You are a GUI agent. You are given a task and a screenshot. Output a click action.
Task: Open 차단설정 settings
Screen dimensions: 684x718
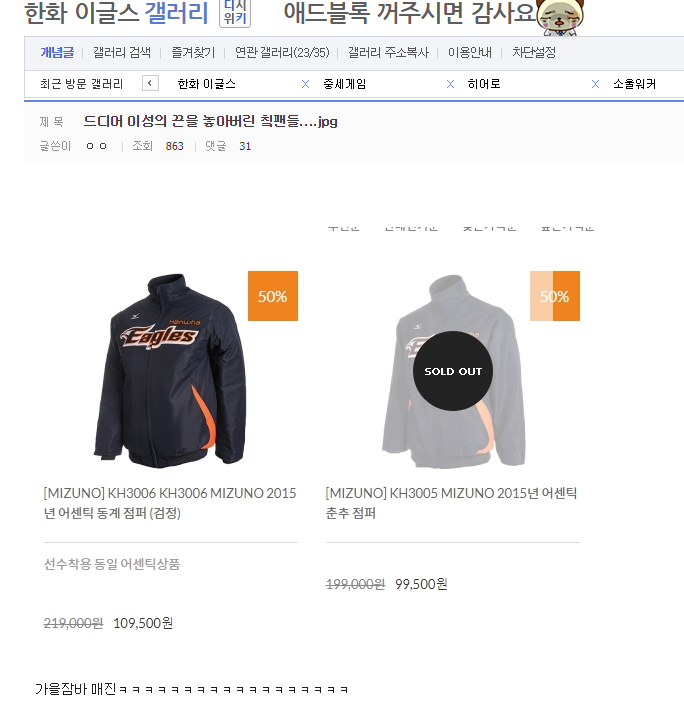[x=534, y=53]
